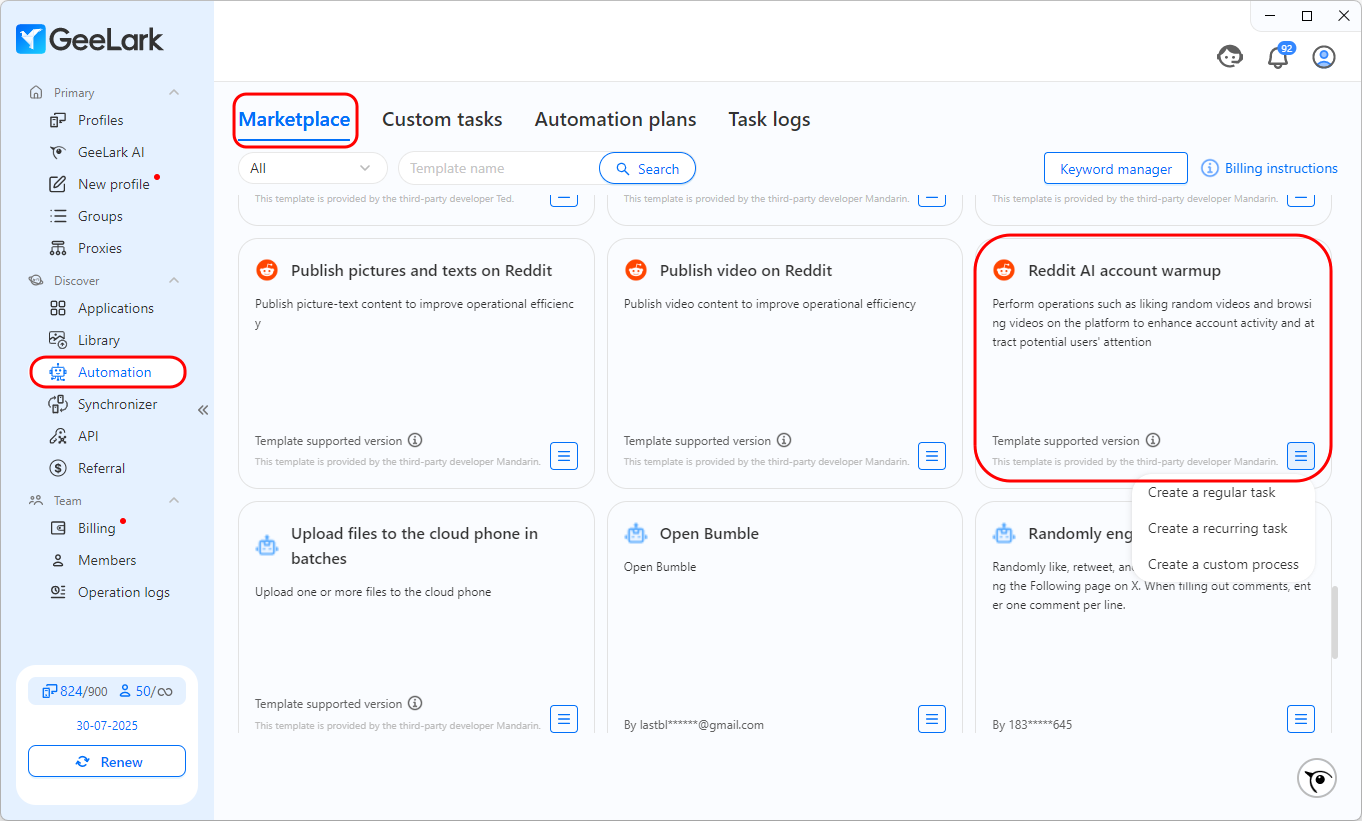This screenshot has width=1362, height=821.
Task: Open menu for the Randomly engage card
Action: point(1301,719)
